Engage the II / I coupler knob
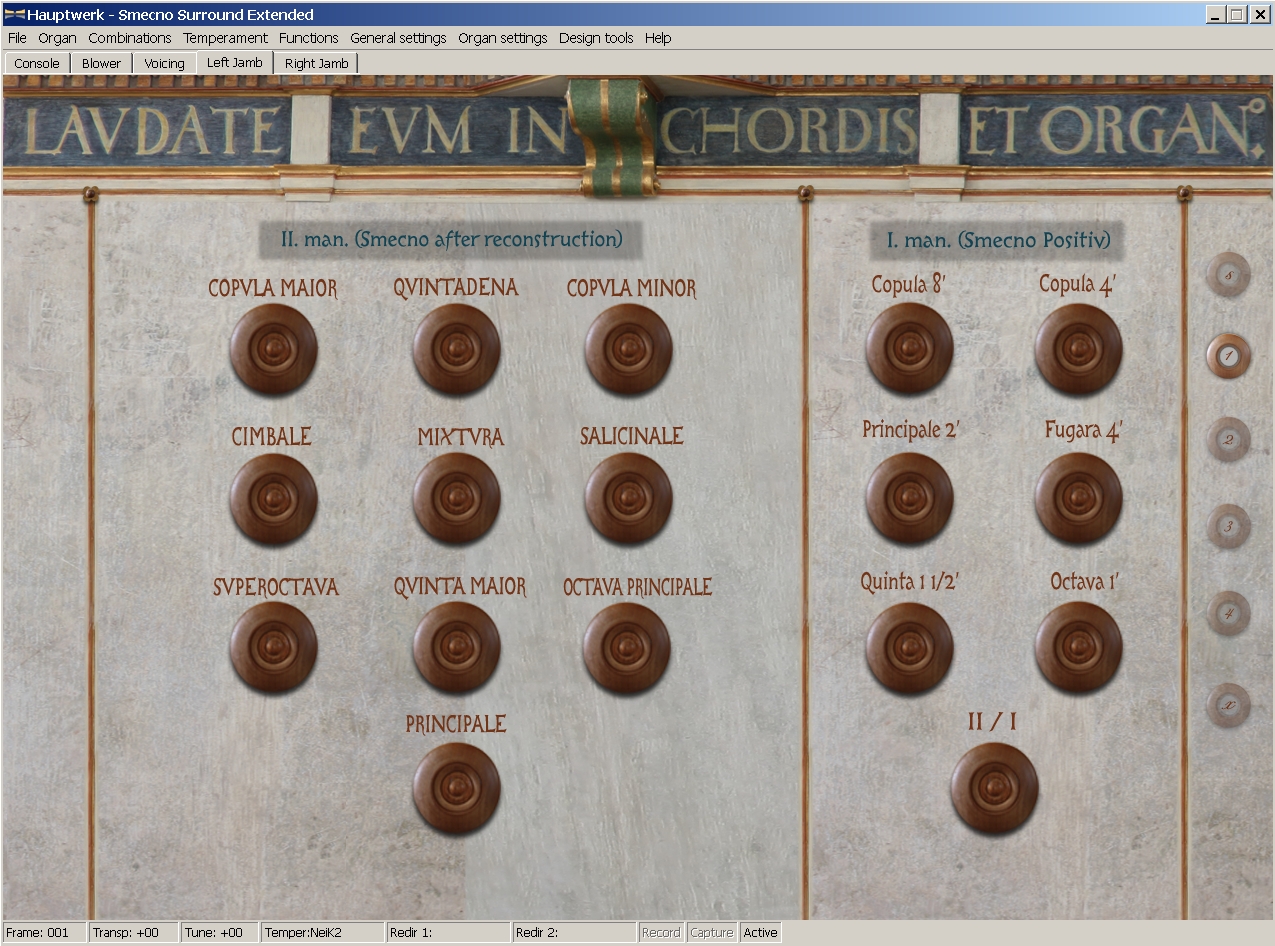 click(x=993, y=788)
